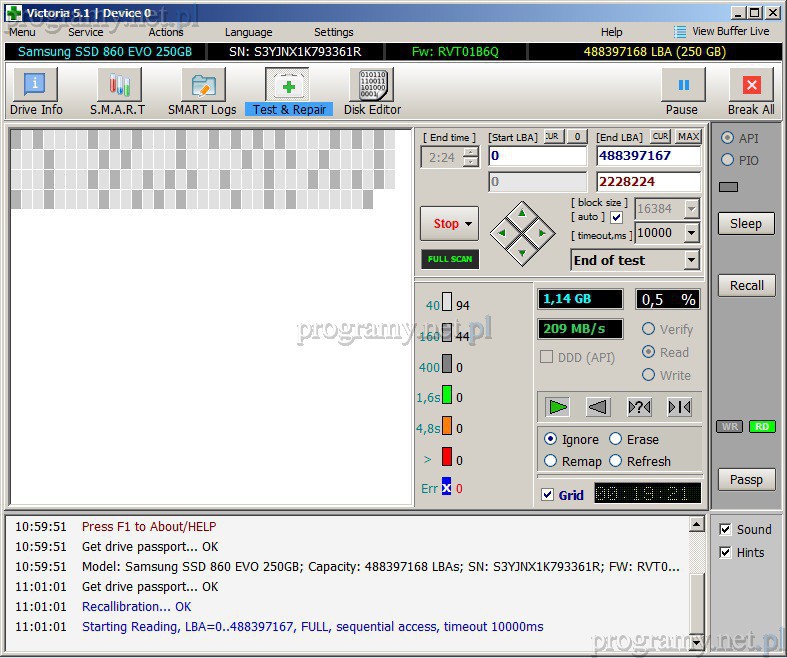Open the S.M.A.R.T attributes view

tap(117, 92)
